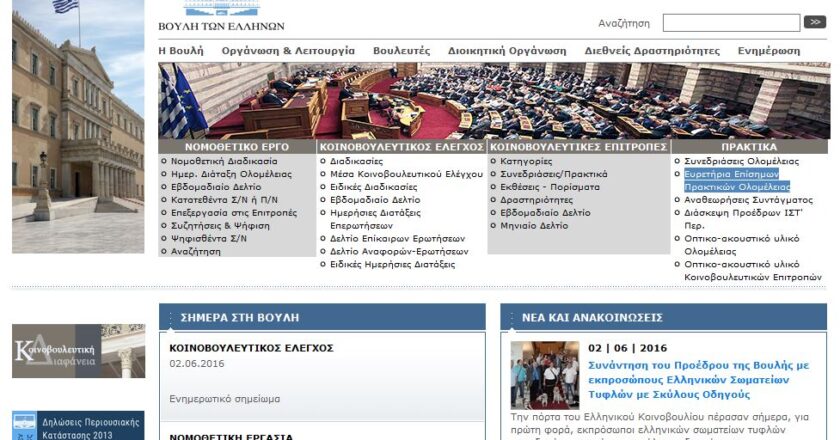Open highlighted Ευρετήρια Επίσημων Πρακτικών Ολομέλειας
This screenshot has width=840, height=440.
click(x=737, y=181)
